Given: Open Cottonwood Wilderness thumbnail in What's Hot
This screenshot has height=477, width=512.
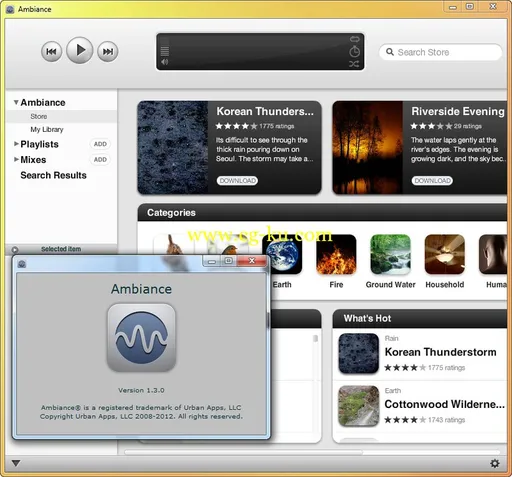Looking at the screenshot, I should [359, 406].
